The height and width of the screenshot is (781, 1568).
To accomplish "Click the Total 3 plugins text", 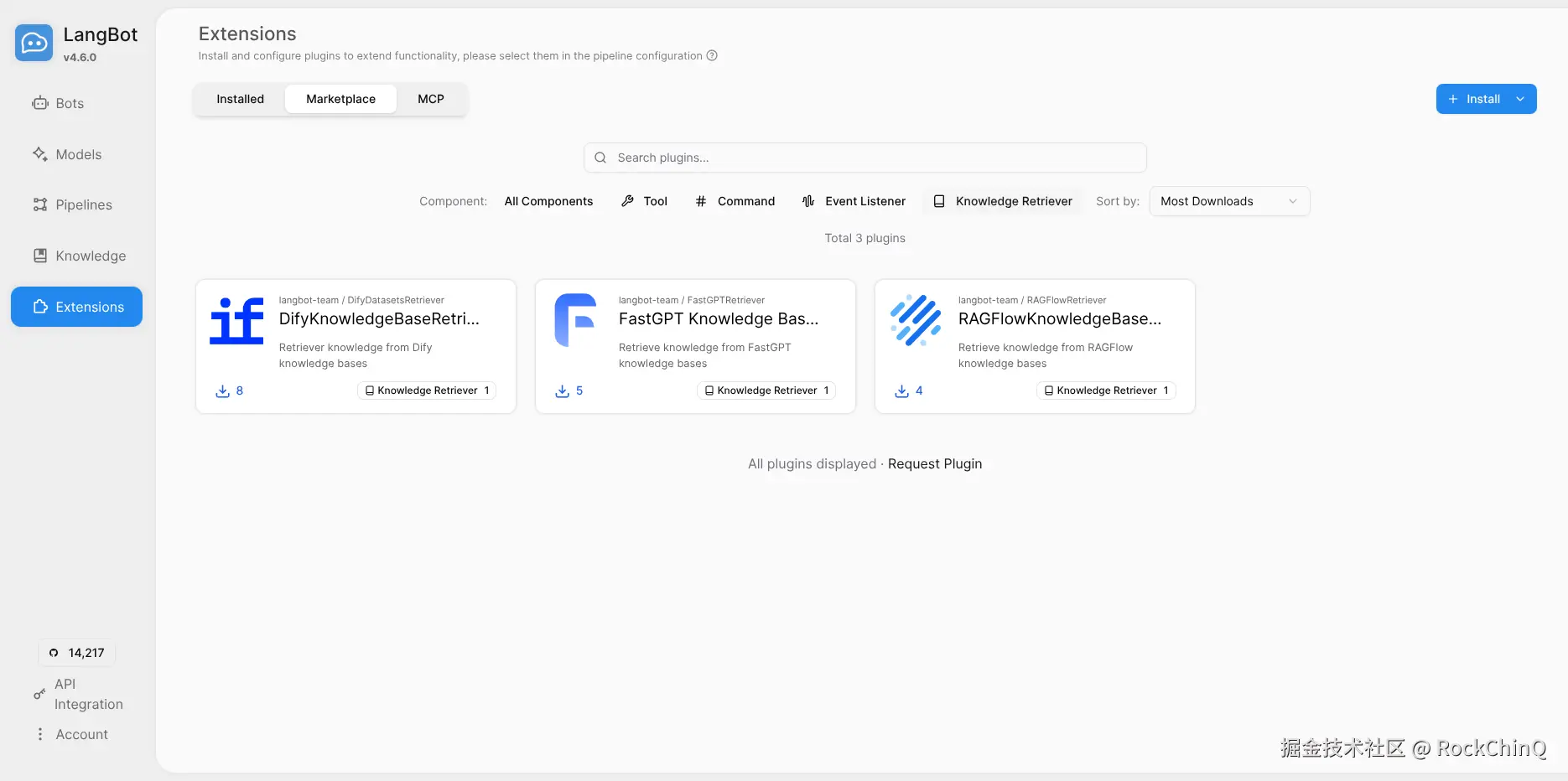I will tap(864, 238).
